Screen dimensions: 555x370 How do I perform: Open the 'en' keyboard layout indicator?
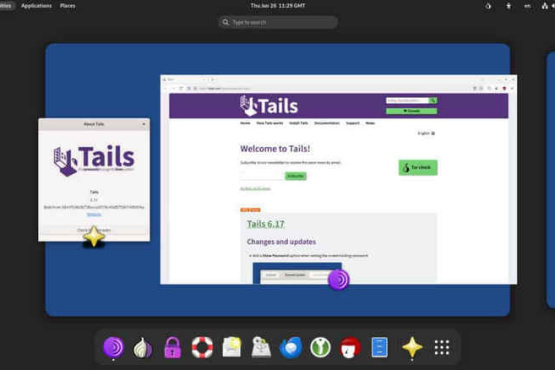(527, 6)
